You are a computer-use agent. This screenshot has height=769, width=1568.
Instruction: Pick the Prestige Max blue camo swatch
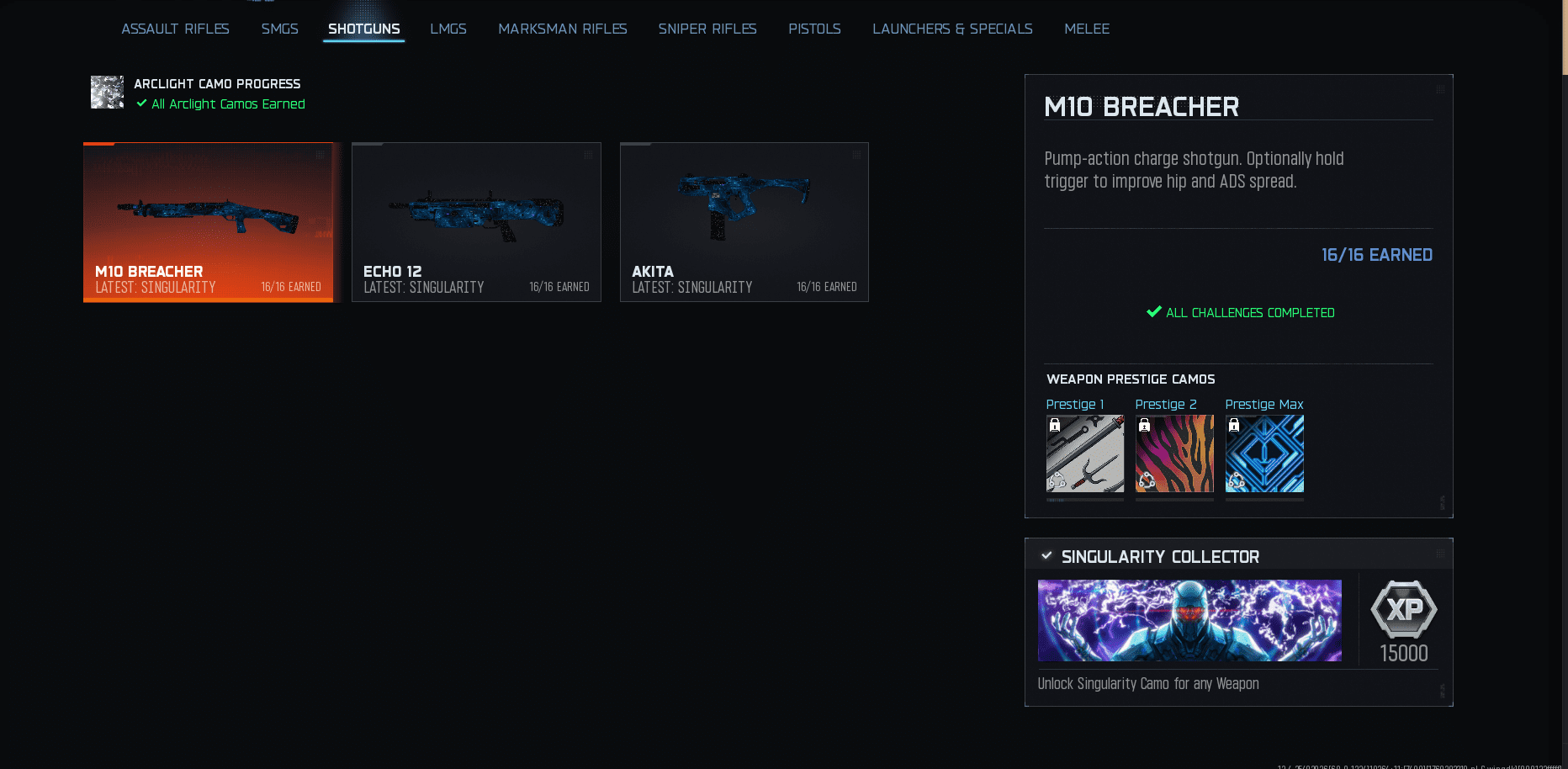1264,454
